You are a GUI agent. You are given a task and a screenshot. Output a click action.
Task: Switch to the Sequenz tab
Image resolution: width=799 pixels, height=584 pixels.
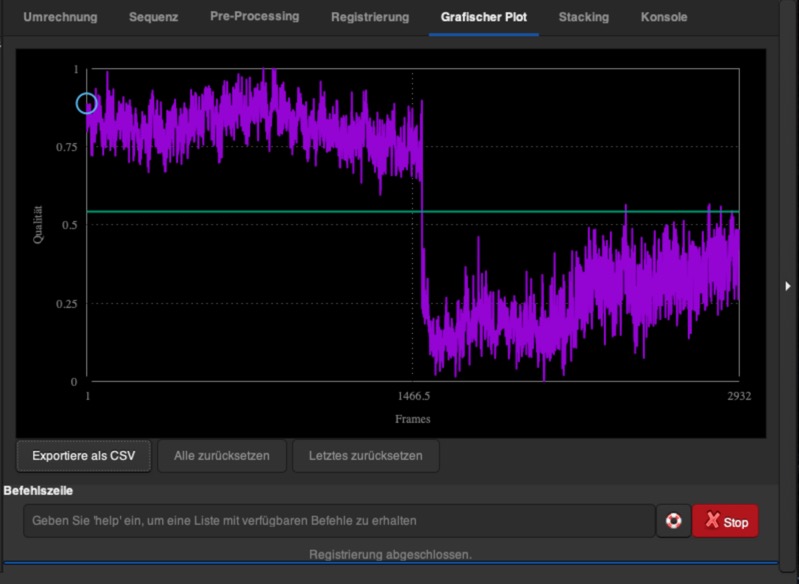coord(153,17)
